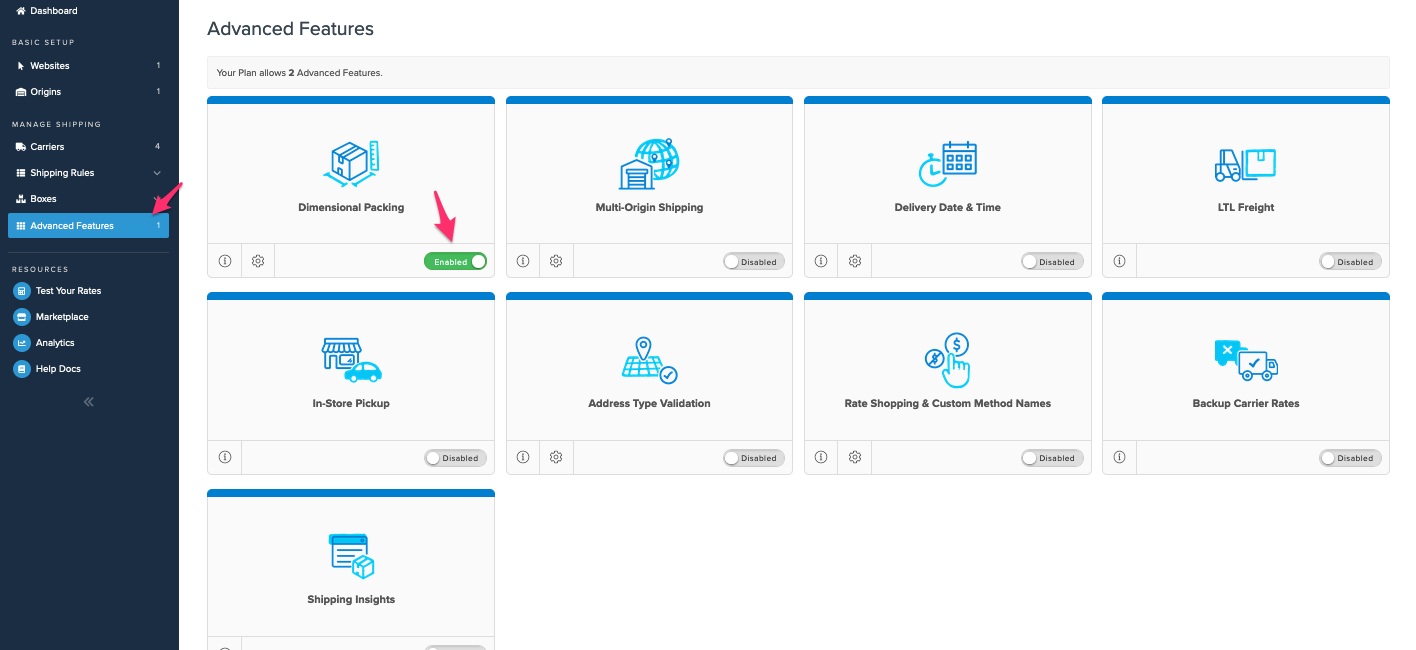Open Address Type Validation settings gear
Viewport: 1416px width, 650px height.
point(556,458)
